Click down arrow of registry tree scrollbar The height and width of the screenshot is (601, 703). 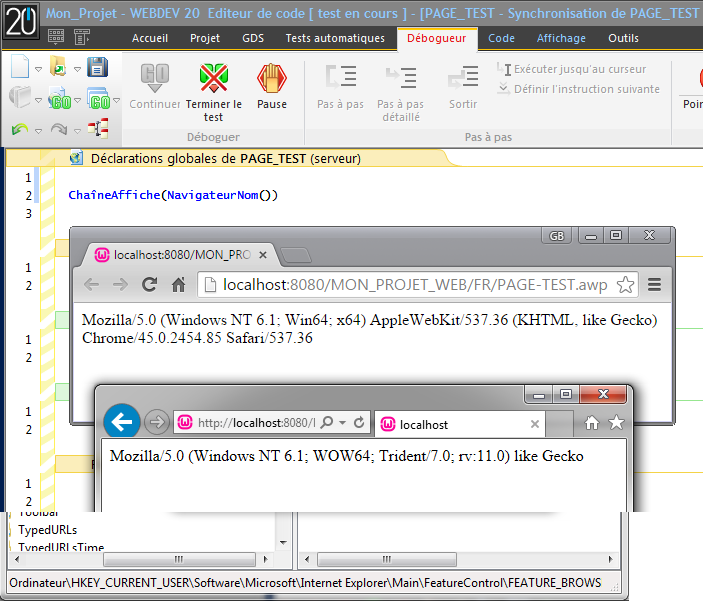point(283,543)
